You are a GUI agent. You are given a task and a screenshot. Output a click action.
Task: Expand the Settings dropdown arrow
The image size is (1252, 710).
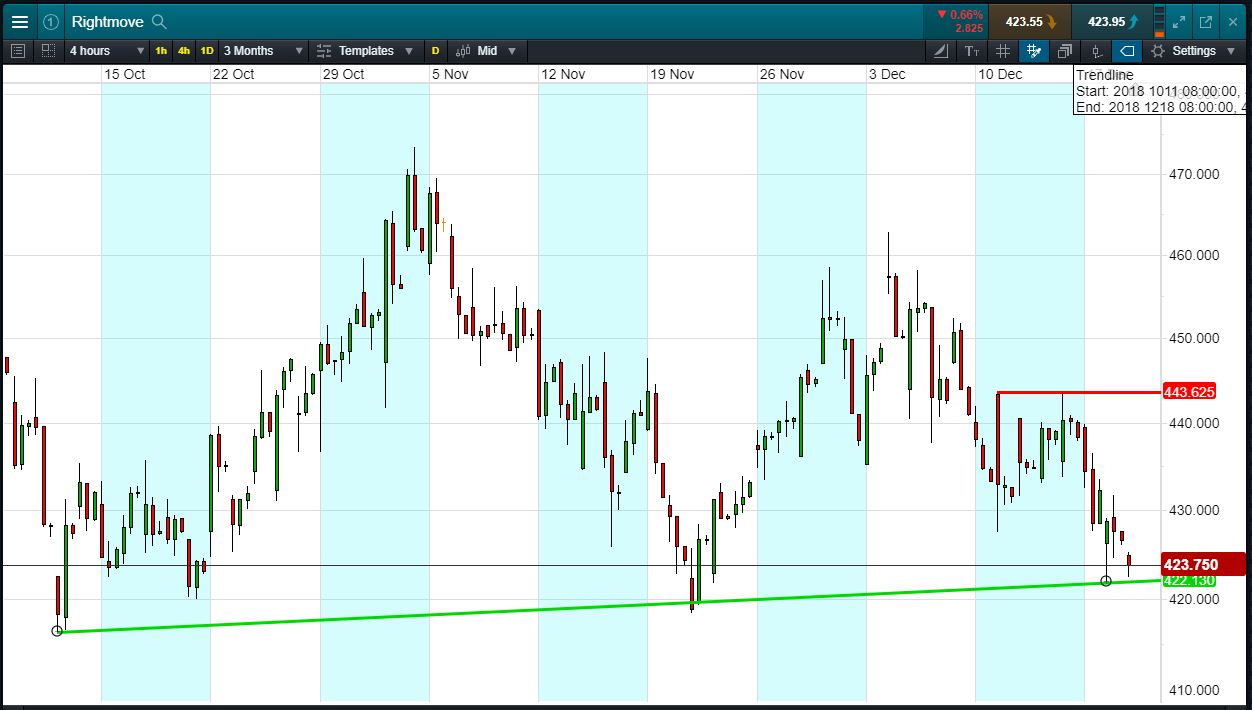pos(1231,51)
